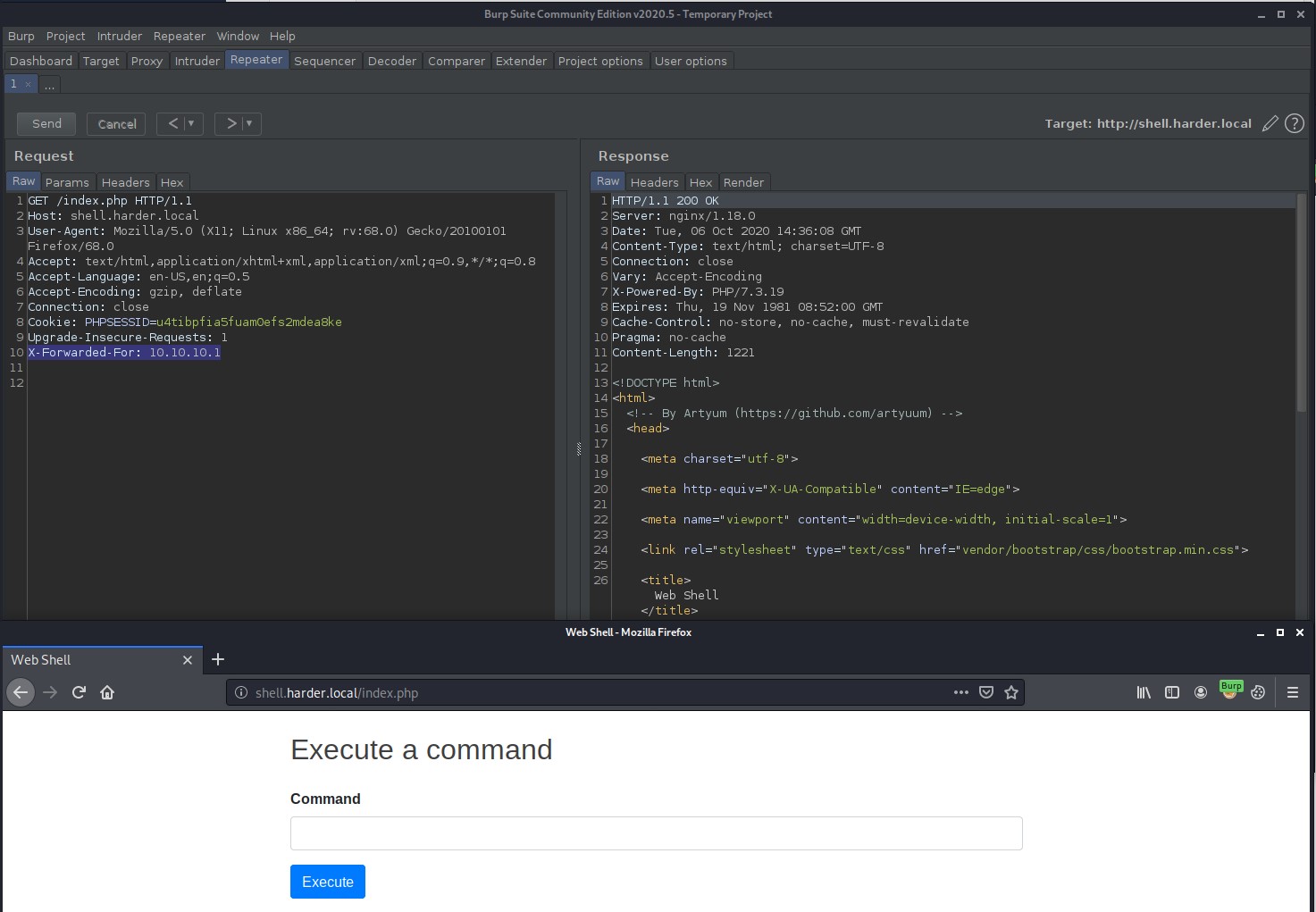This screenshot has width=1316, height=912.
Task: Bookmark this page with star icon
Action: pos(1011,692)
